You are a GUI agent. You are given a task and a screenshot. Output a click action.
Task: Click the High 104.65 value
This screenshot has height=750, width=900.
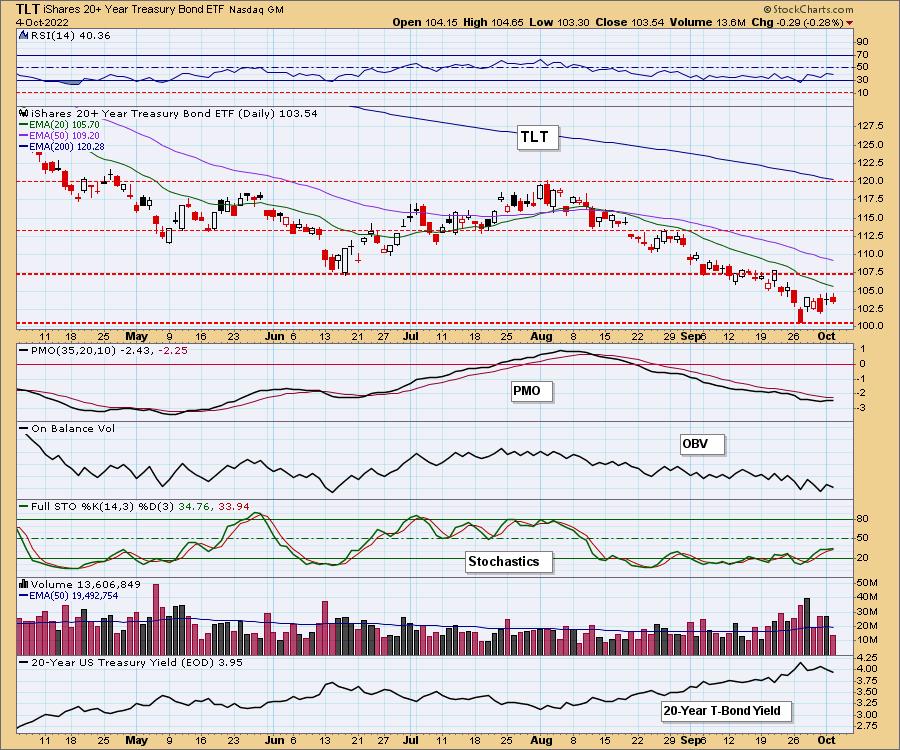coord(493,22)
